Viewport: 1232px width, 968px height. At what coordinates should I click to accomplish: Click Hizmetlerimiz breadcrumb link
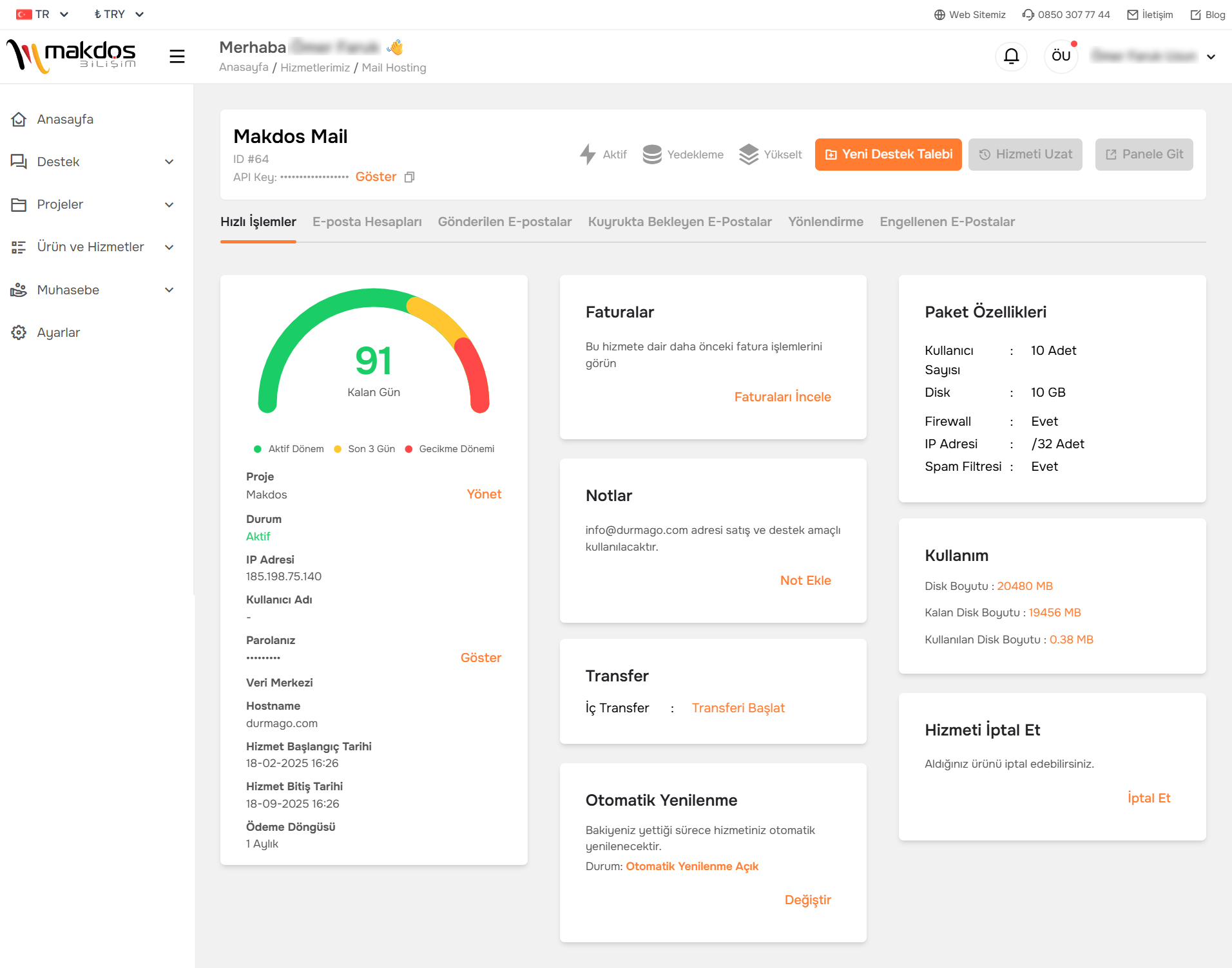coord(315,68)
